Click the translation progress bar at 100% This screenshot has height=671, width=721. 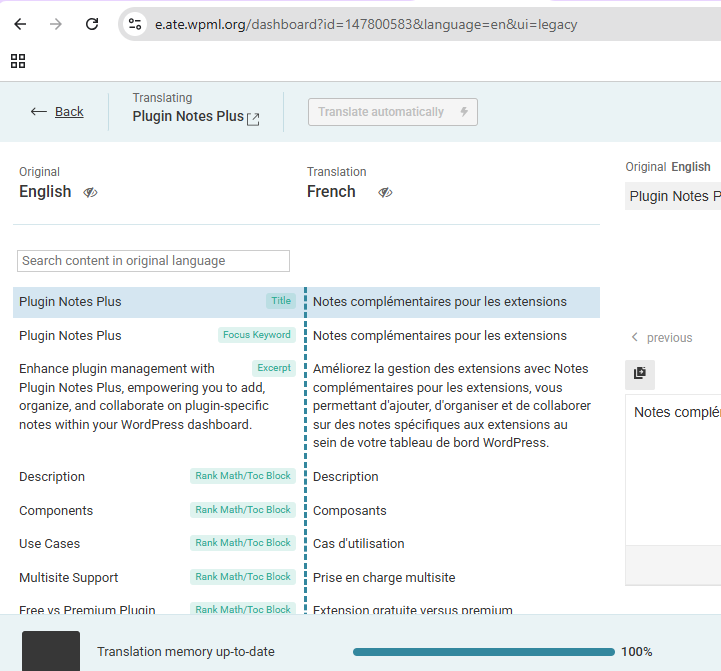click(480, 652)
